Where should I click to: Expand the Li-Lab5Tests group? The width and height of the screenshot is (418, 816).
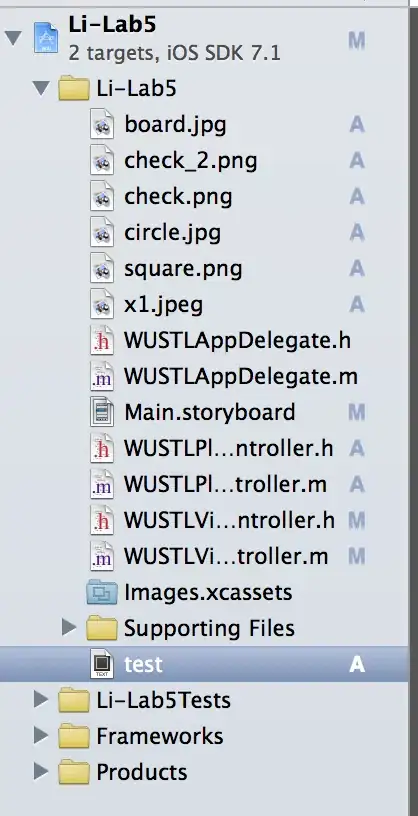41,699
